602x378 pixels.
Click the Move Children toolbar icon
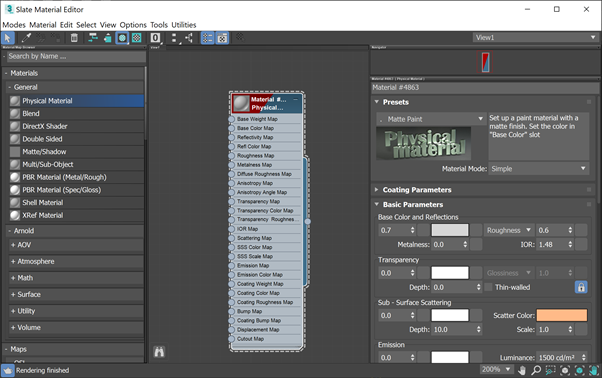point(93,38)
